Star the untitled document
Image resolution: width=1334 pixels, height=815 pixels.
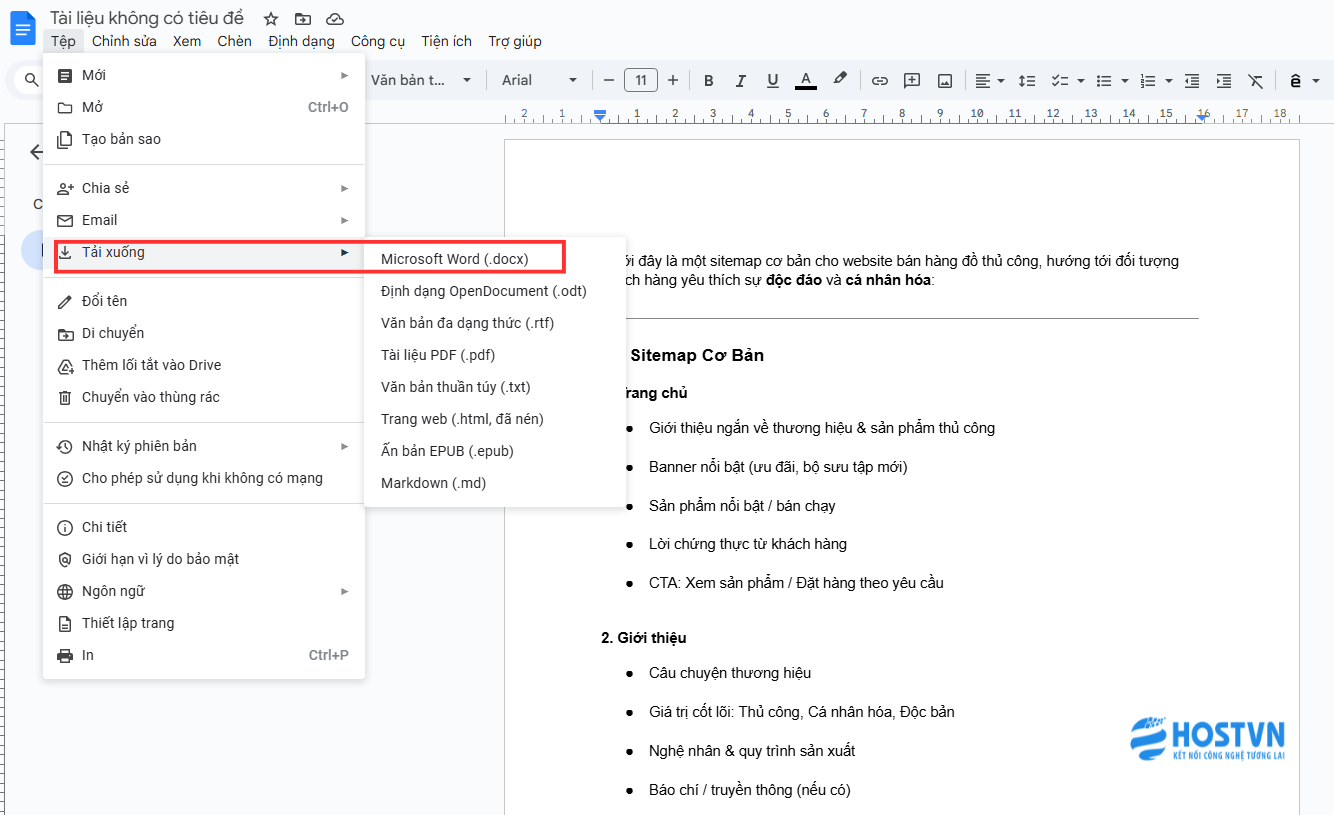click(271, 19)
